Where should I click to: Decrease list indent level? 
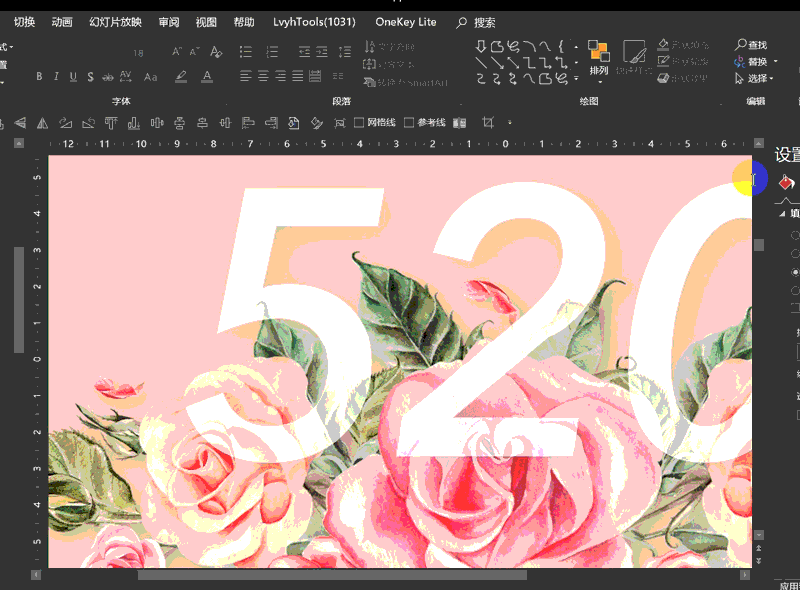coord(305,52)
